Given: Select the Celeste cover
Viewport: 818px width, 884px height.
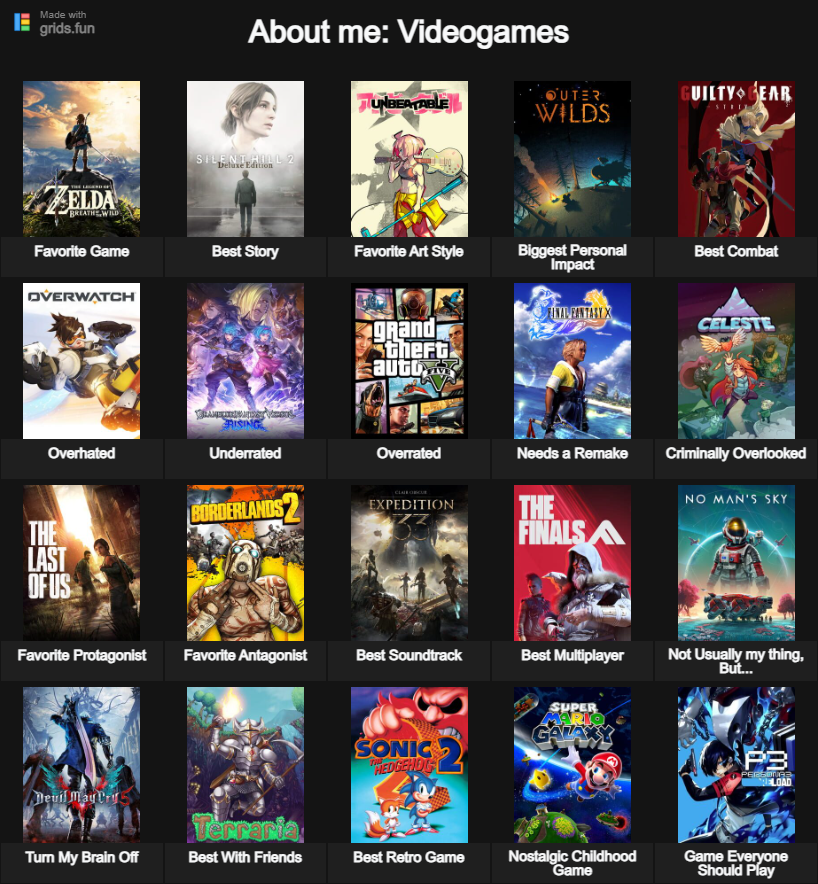Looking at the screenshot, I should click(736, 361).
